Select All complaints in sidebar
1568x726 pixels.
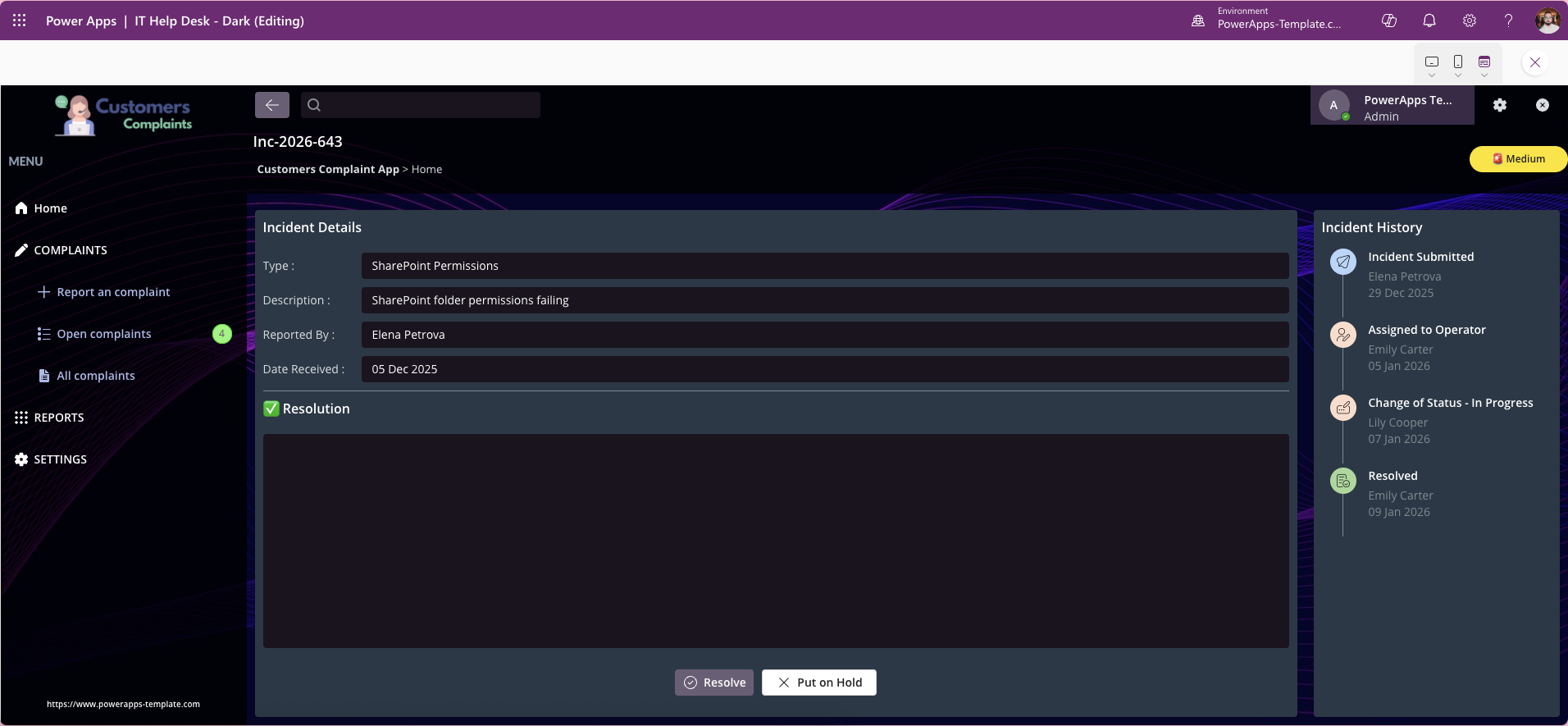pos(95,376)
